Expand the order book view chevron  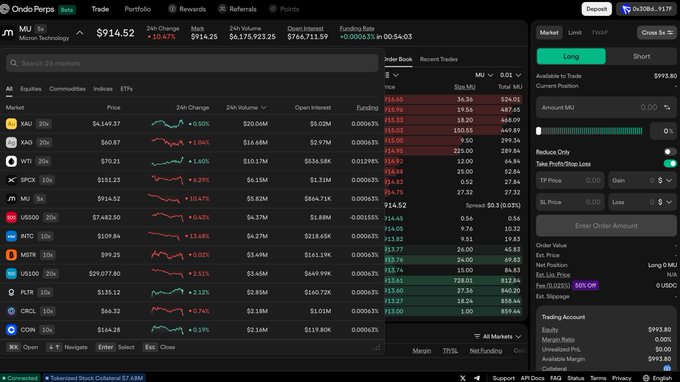click(396, 75)
